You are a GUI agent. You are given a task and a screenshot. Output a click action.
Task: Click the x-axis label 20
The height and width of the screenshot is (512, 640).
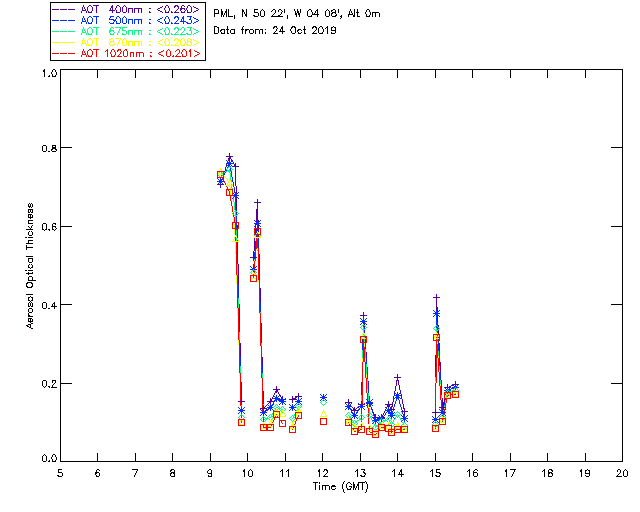tap(622, 473)
